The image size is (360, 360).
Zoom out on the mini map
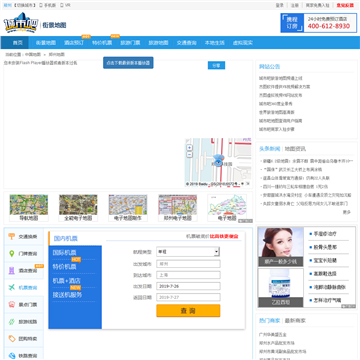pyautogui.click(x=190, y=154)
